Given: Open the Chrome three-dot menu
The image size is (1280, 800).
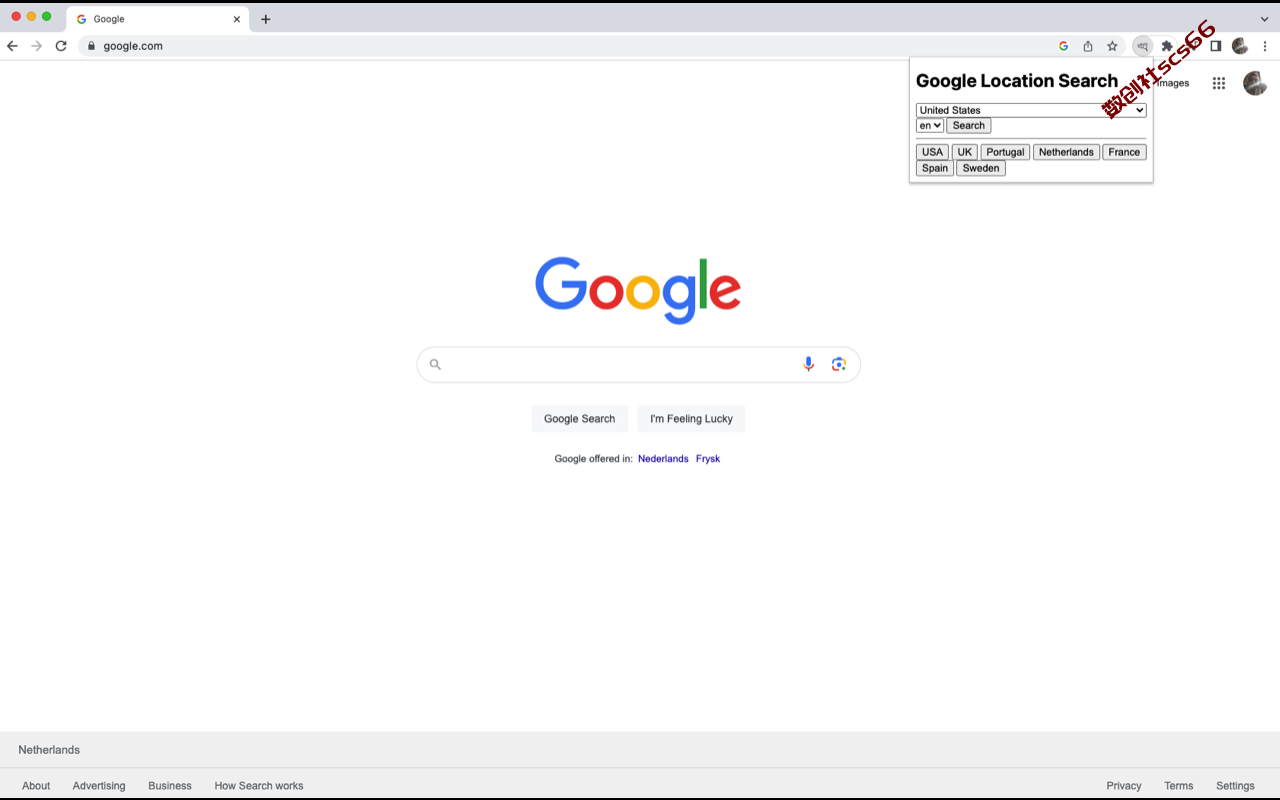Looking at the screenshot, I should [1265, 46].
